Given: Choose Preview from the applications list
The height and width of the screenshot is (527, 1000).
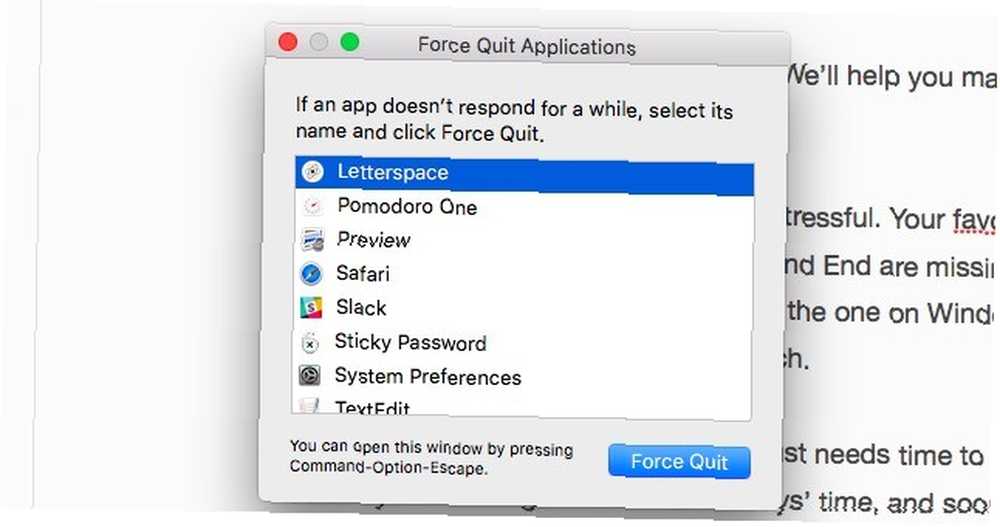Looking at the screenshot, I should click(524, 241).
